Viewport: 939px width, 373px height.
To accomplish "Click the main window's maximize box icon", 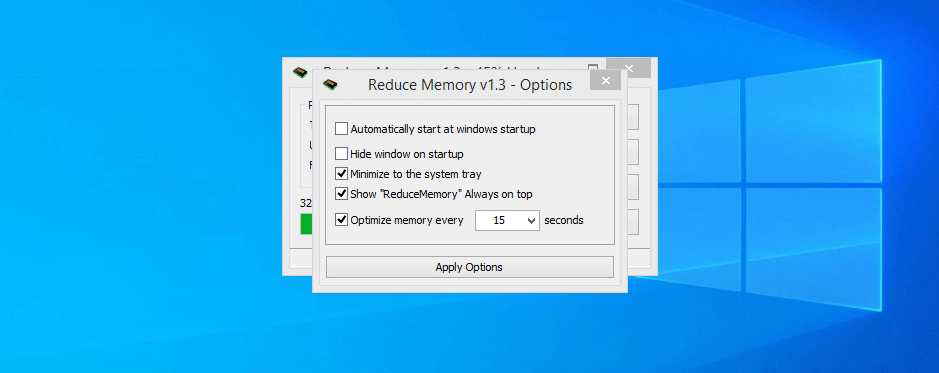I will pyautogui.click(x=592, y=68).
